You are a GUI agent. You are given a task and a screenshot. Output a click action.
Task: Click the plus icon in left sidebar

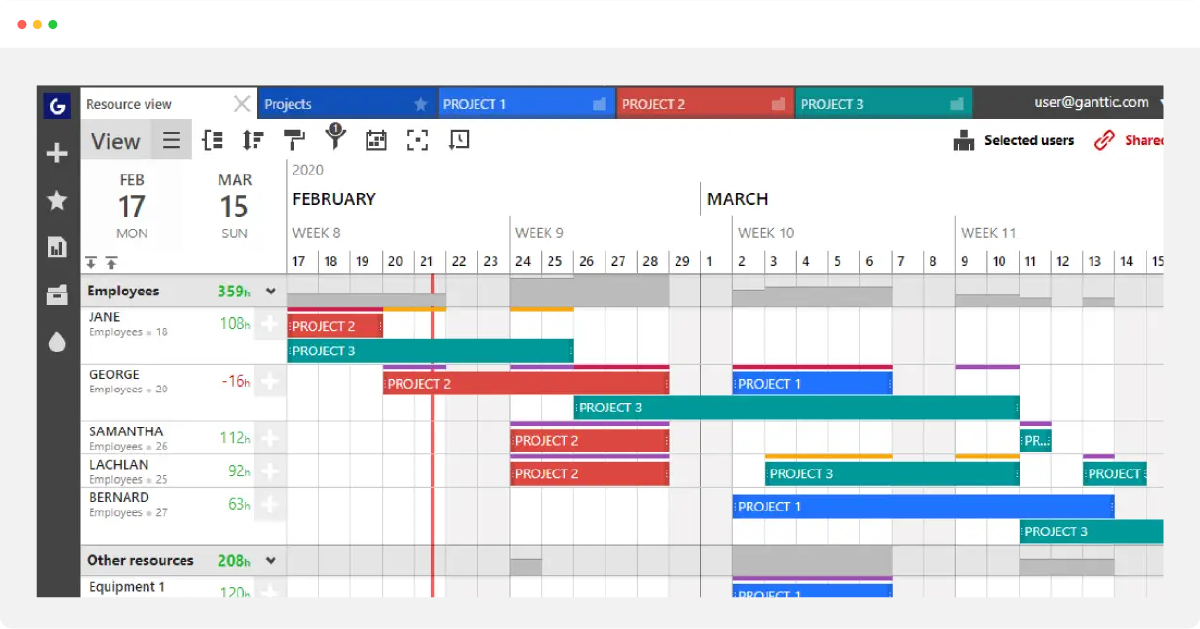tap(57, 153)
